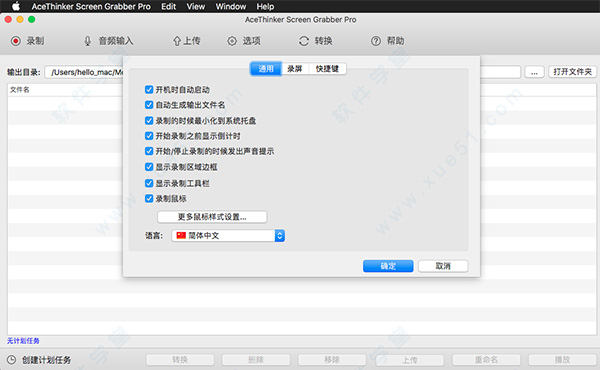This screenshot has height=370, width=600.
Task: Open the Help menu in menu bar
Action: (x=265, y=7)
